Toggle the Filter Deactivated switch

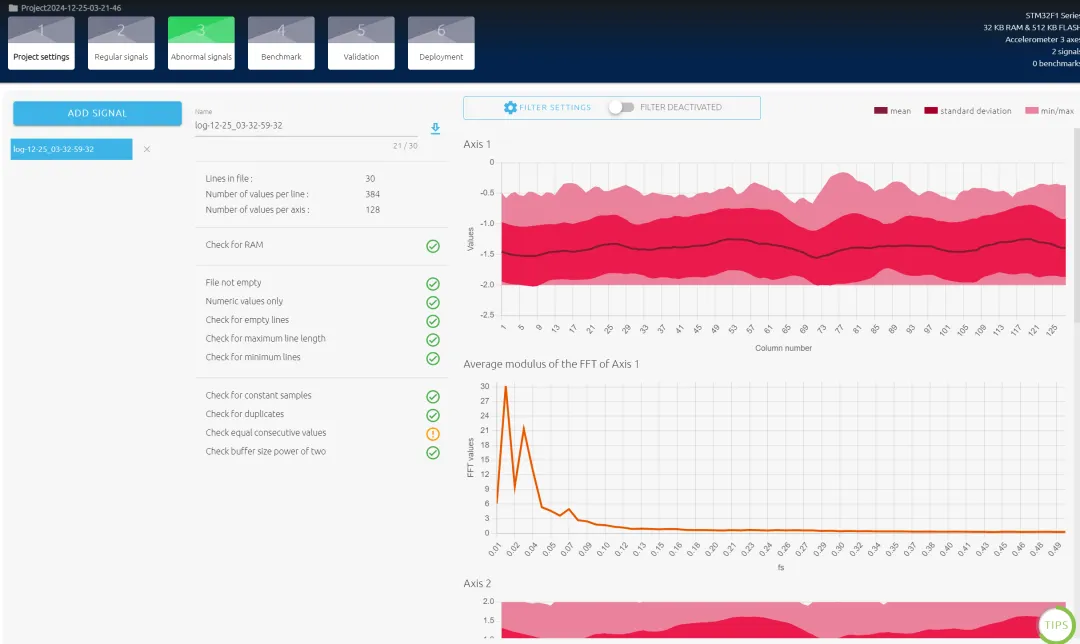[621, 107]
